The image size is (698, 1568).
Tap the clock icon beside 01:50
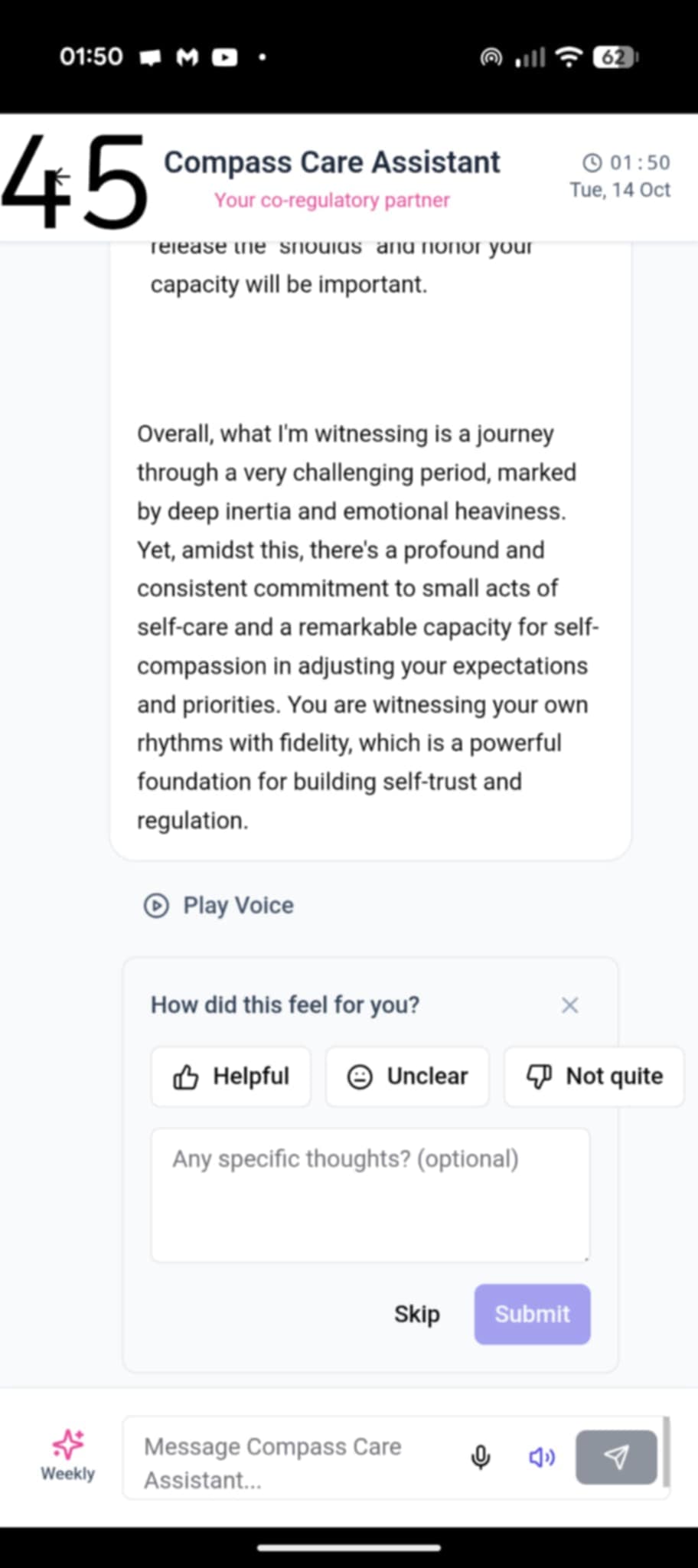click(592, 162)
